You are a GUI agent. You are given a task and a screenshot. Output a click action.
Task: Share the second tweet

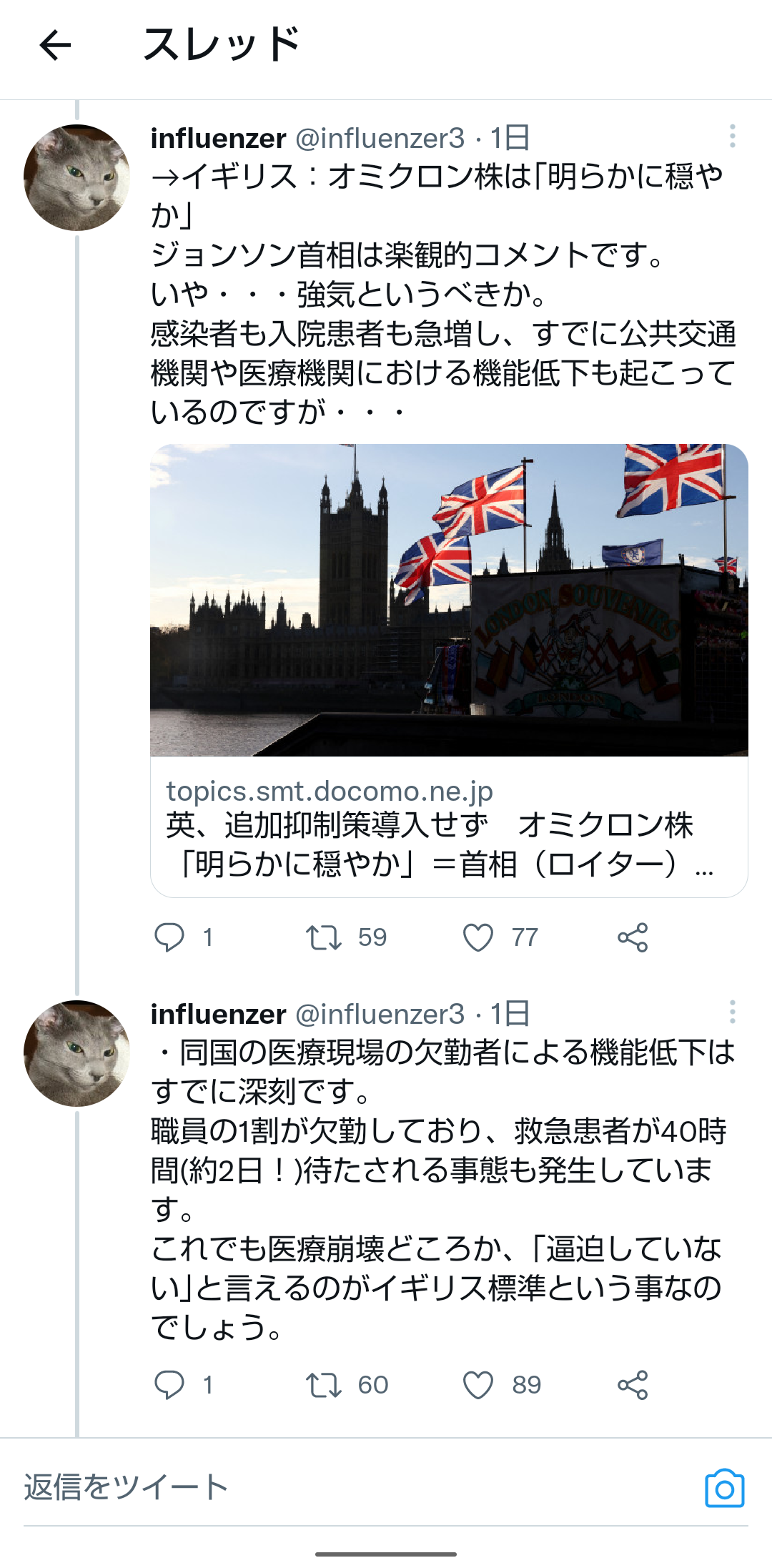tap(633, 1385)
